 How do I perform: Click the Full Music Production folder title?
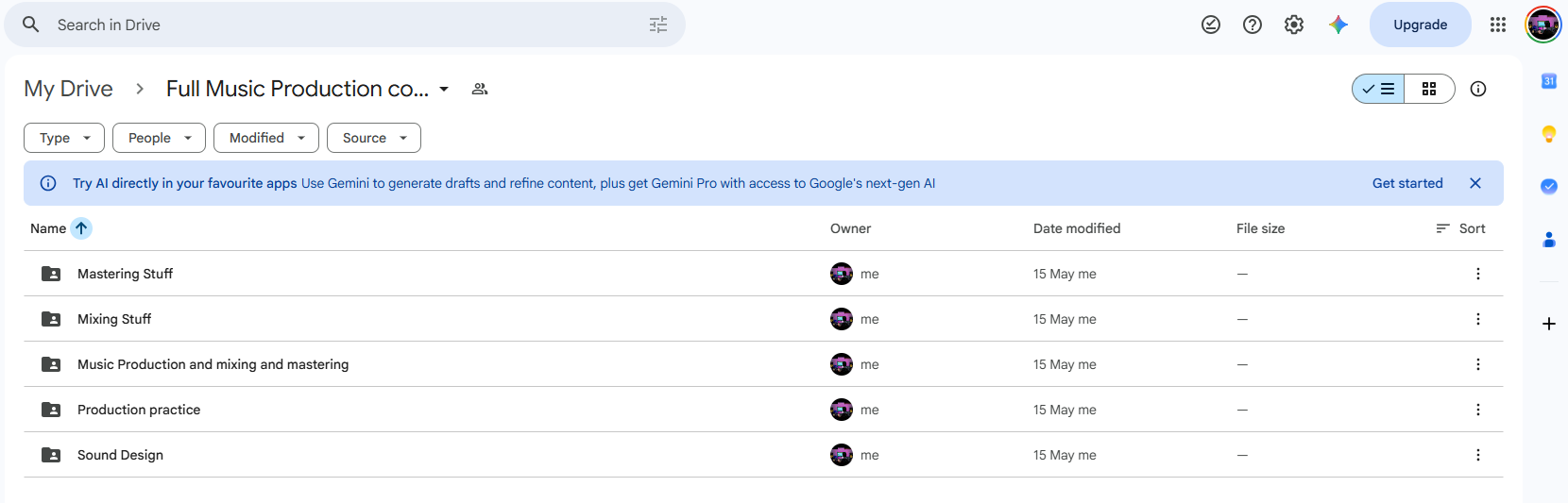coord(298,89)
